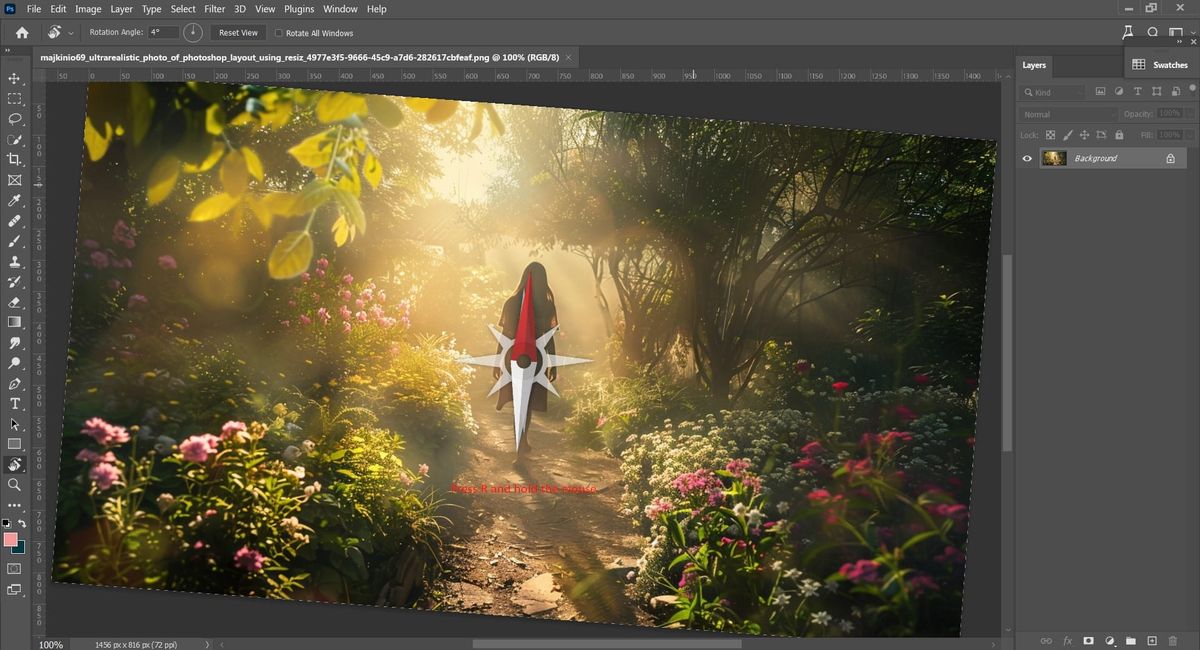Screen dimensions: 1200x650
Task: Toggle Quick Mask mode
Action: (14, 568)
